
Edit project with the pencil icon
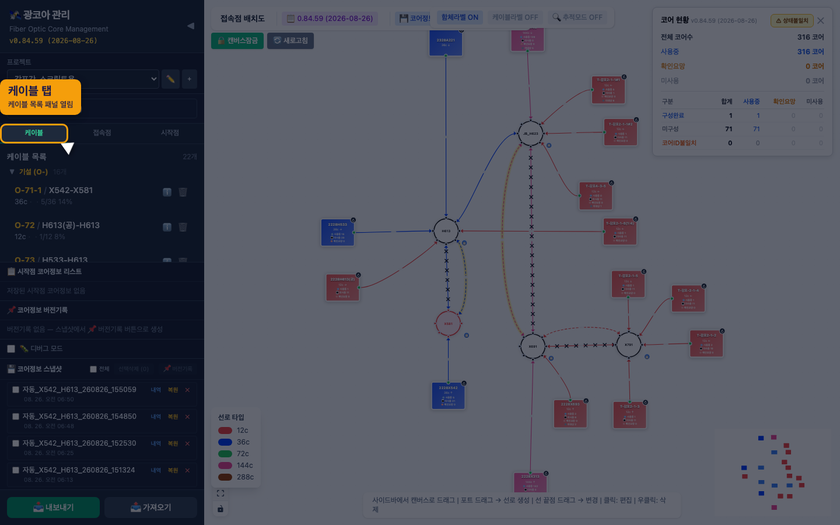coord(170,79)
